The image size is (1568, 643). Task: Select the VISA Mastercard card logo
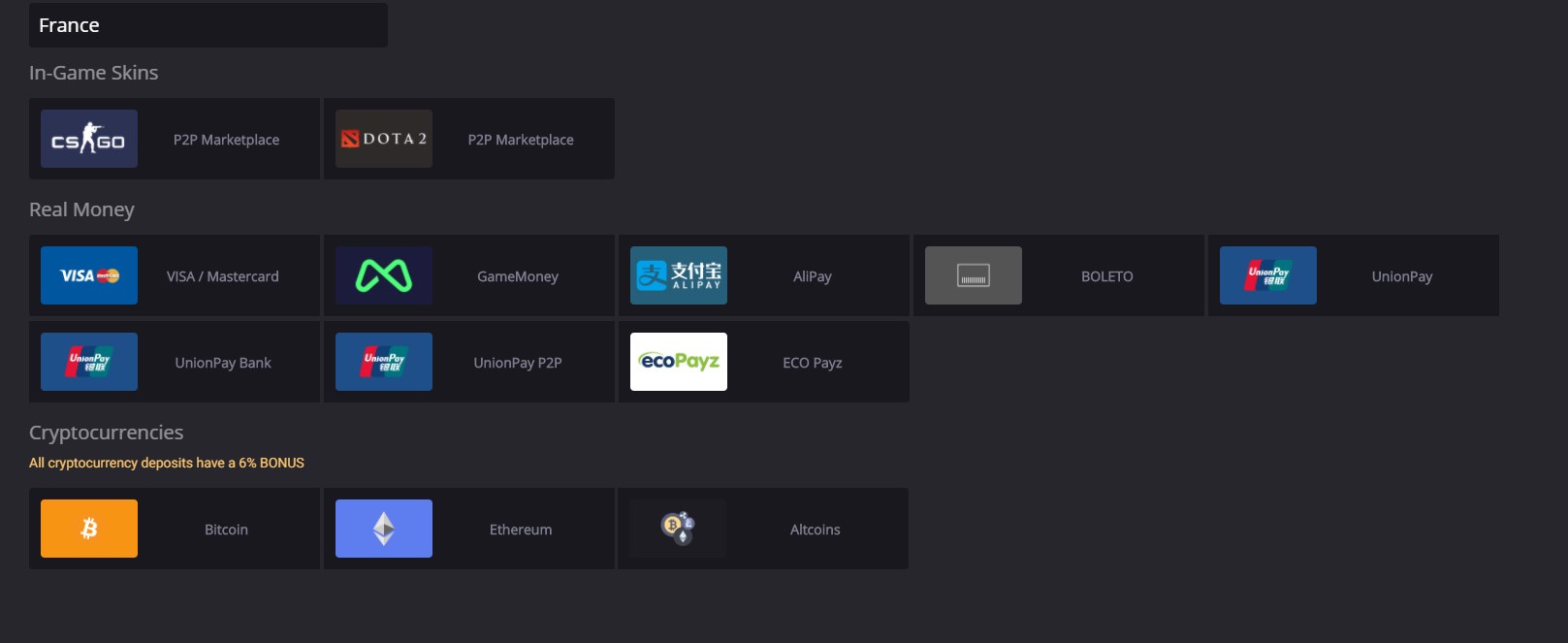pyautogui.click(x=89, y=275)
